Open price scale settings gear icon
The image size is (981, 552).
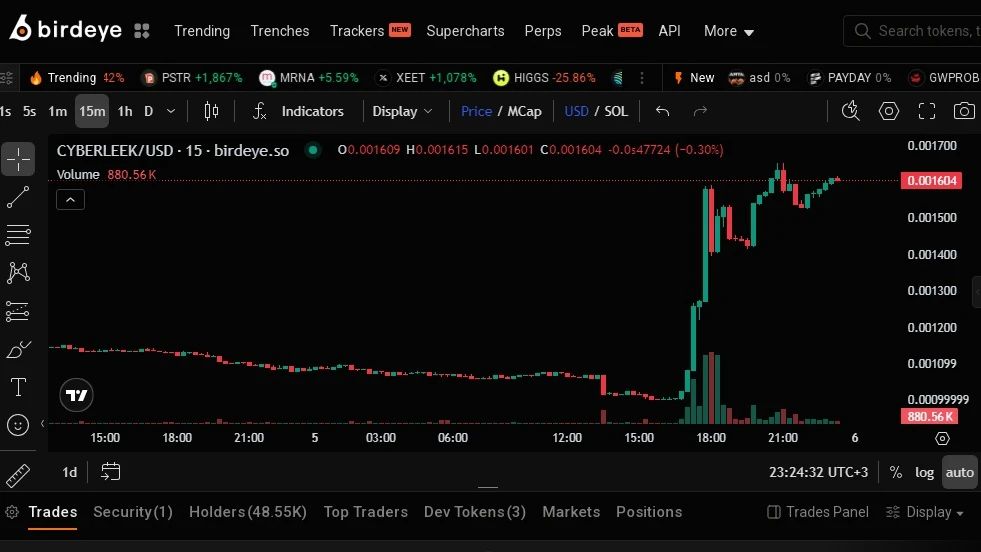tap(942, 439)
